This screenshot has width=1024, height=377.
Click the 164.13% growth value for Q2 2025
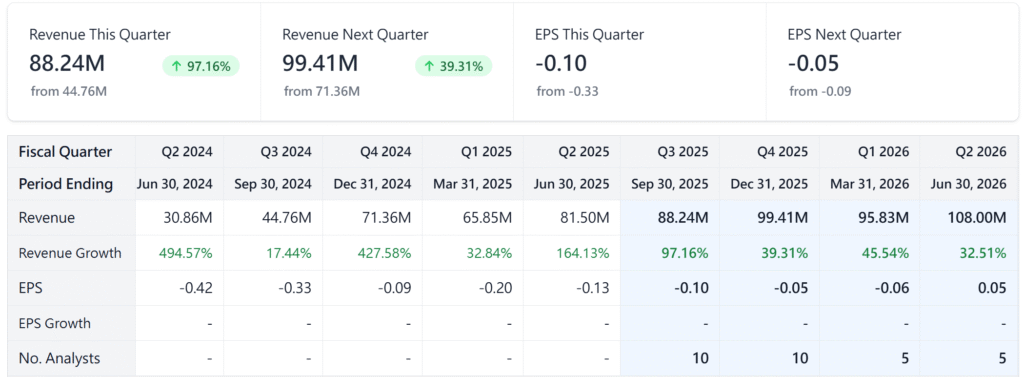[x=584, y=253]
